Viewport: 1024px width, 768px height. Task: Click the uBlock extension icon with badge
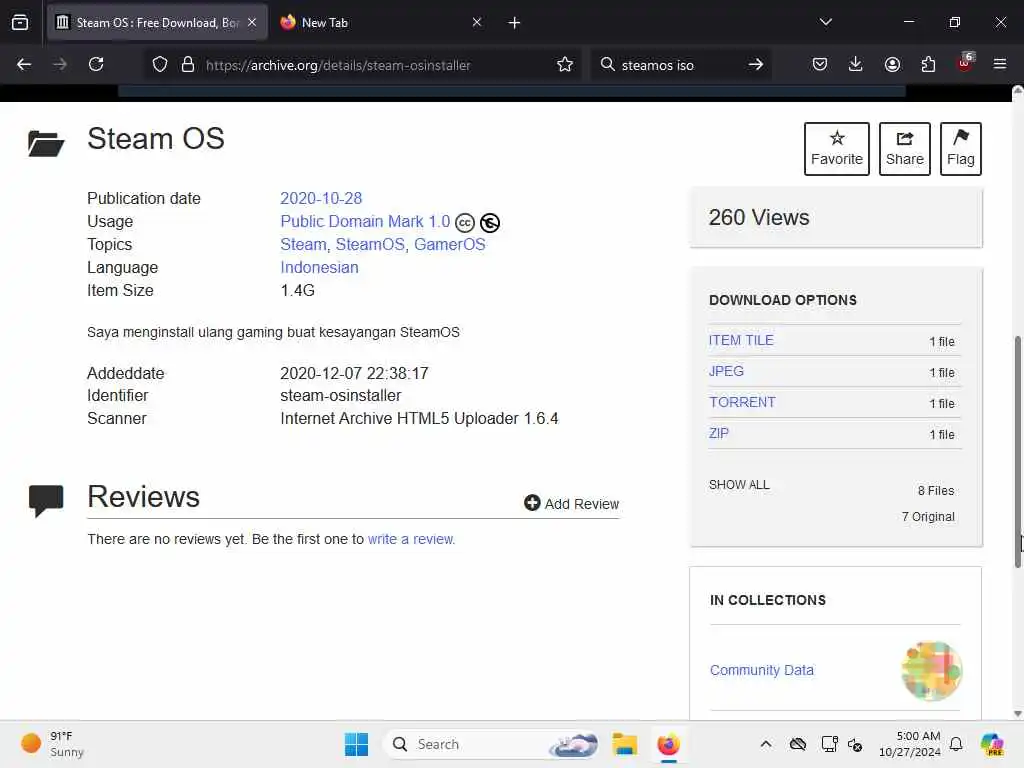pos(965,63)
